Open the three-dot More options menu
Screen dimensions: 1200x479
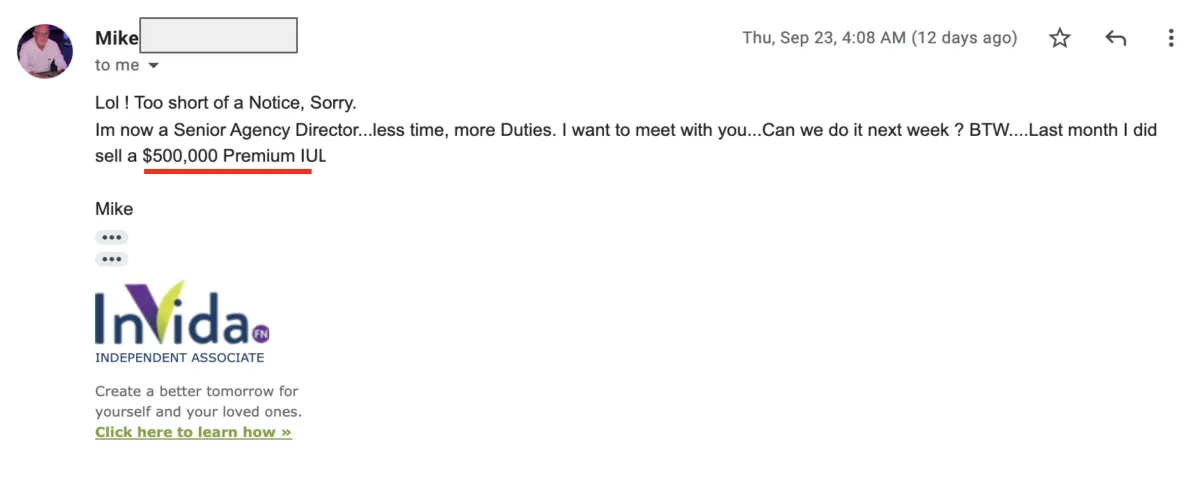point(1171,38)
